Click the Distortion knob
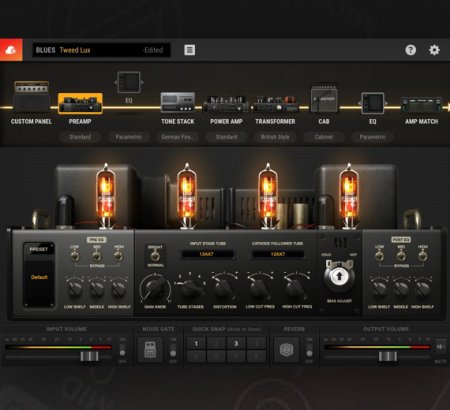Screen dimensions: 450x410 (225, 289)
